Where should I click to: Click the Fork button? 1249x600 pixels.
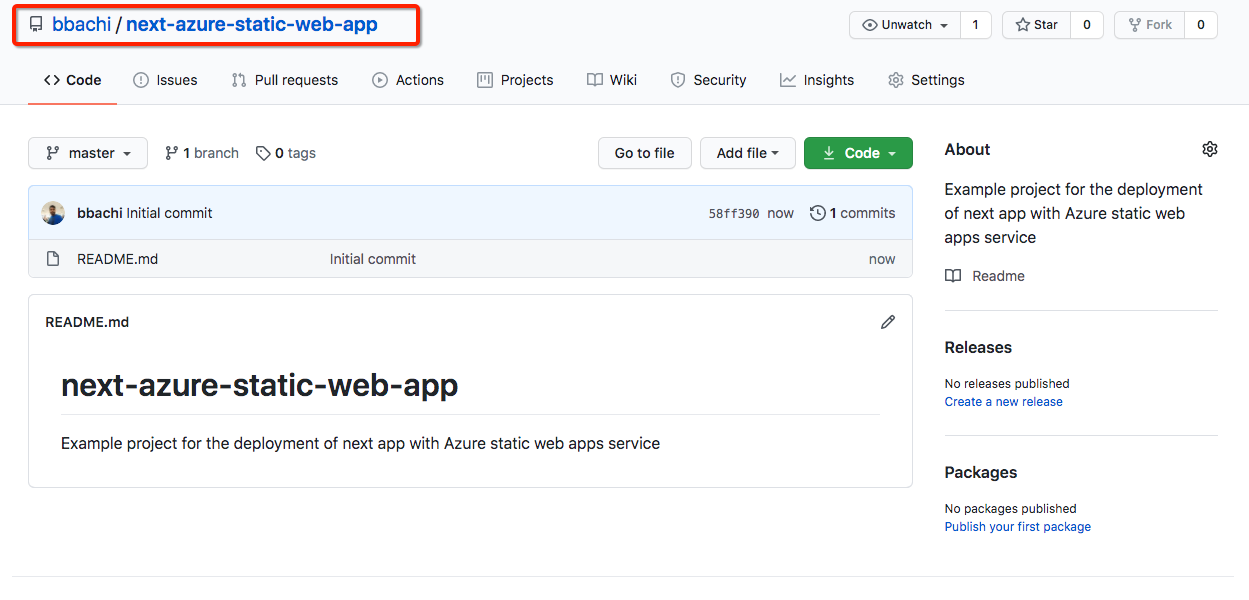1149,25
